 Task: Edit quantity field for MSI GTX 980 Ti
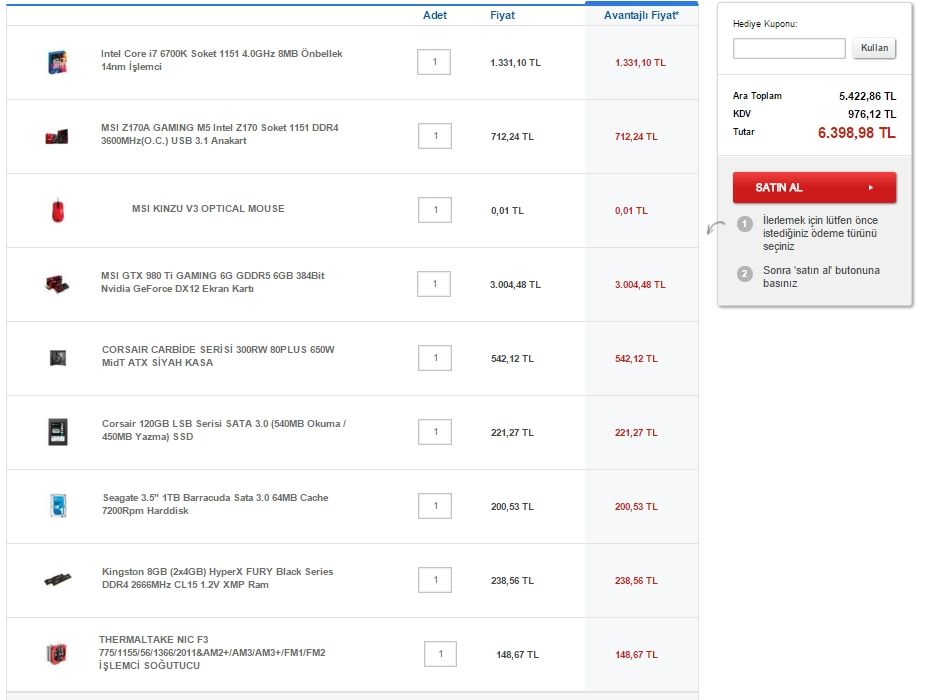434,284
